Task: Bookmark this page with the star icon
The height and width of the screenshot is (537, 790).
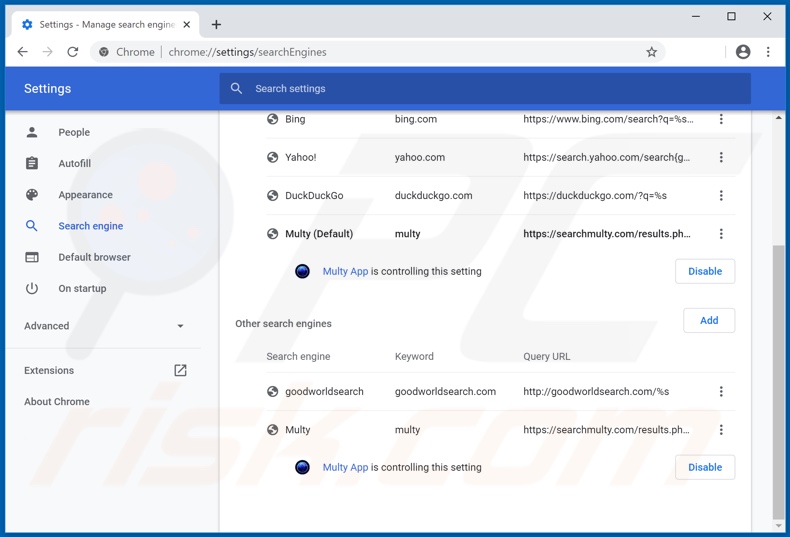Action: click(x=651, y=52)
